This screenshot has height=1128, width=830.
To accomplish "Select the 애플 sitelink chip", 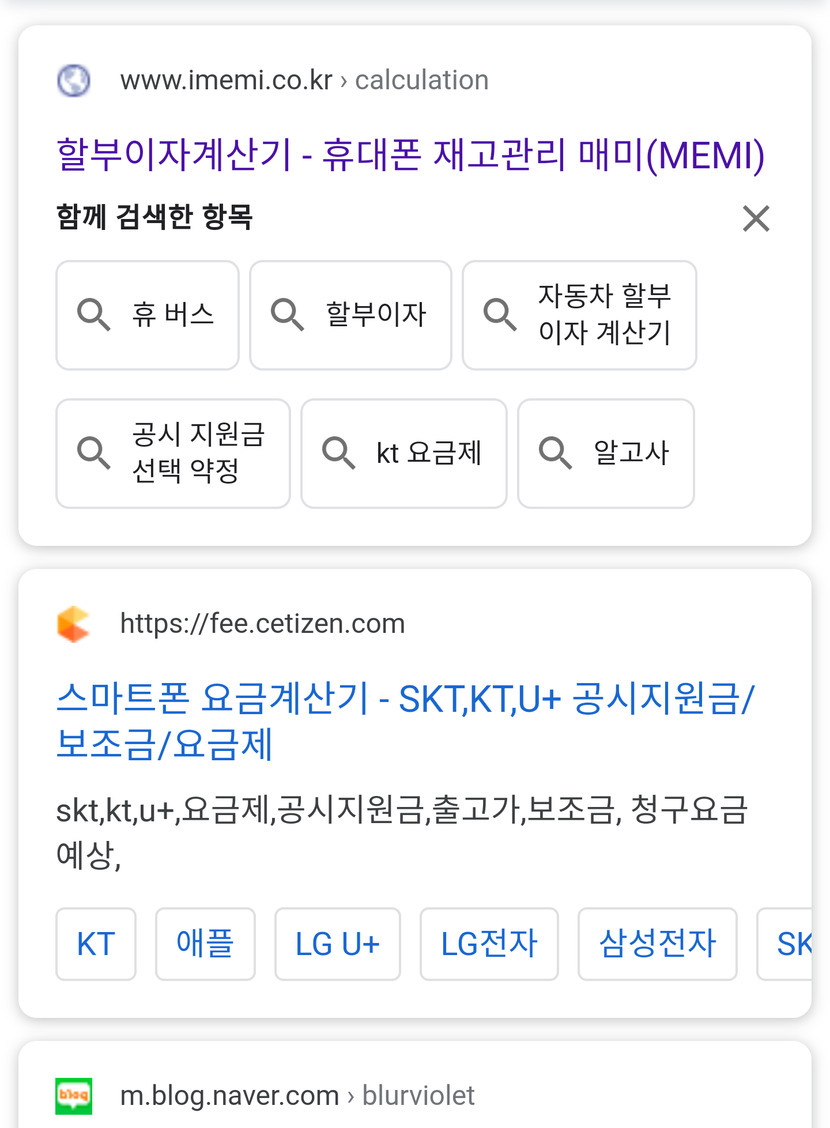I will click(205, 943).
